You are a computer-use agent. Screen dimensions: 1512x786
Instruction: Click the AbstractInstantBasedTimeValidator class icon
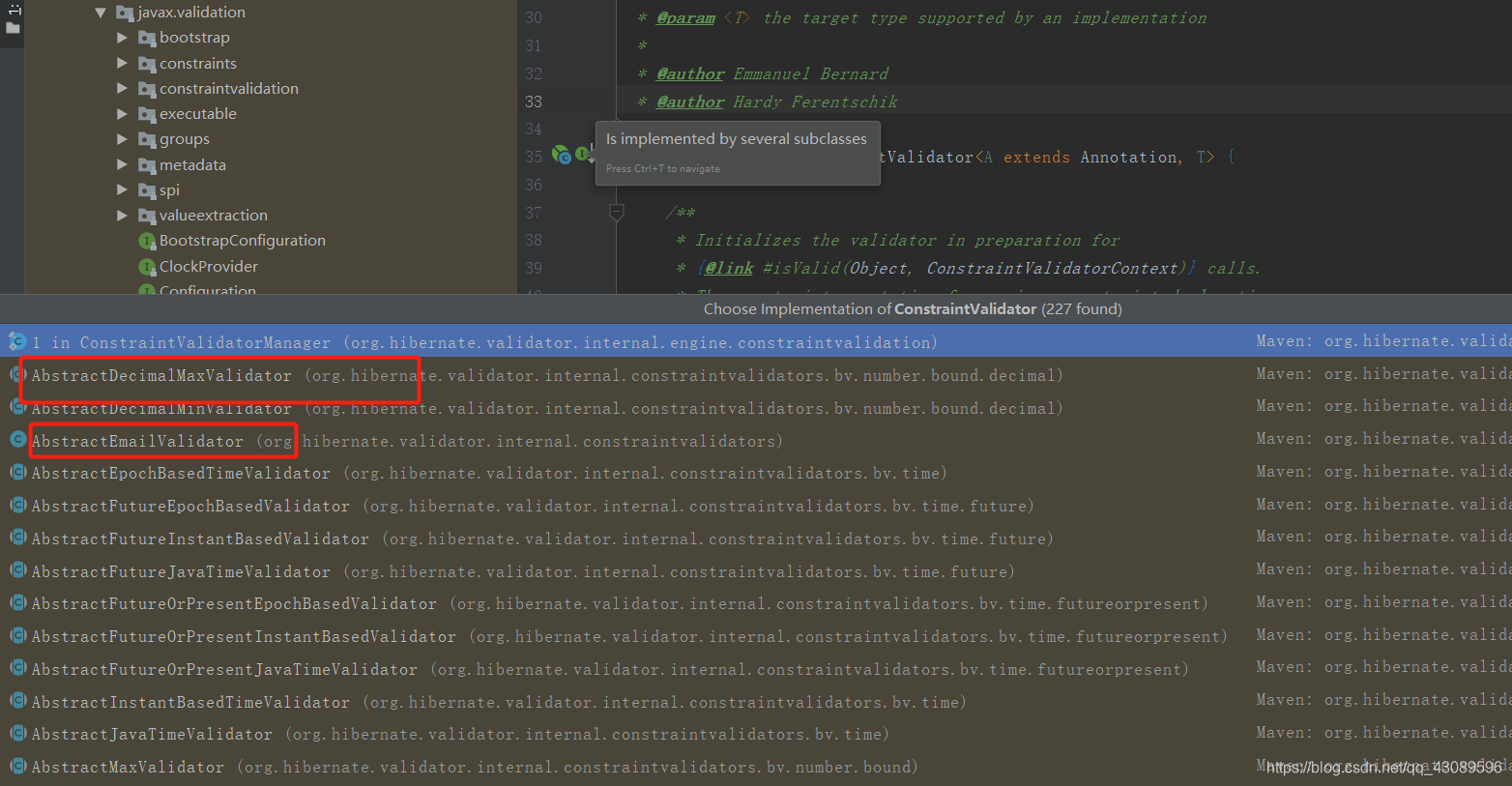[17, 701]
